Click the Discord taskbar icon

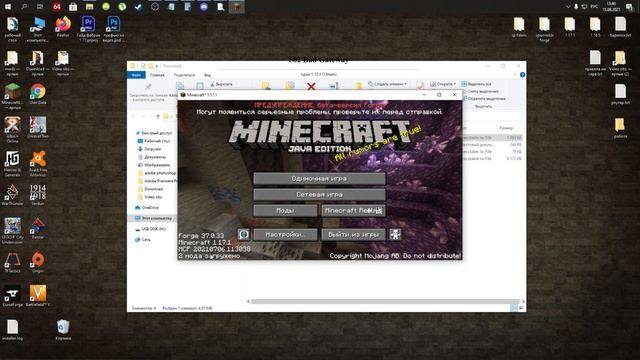click(x=204, y=7)
